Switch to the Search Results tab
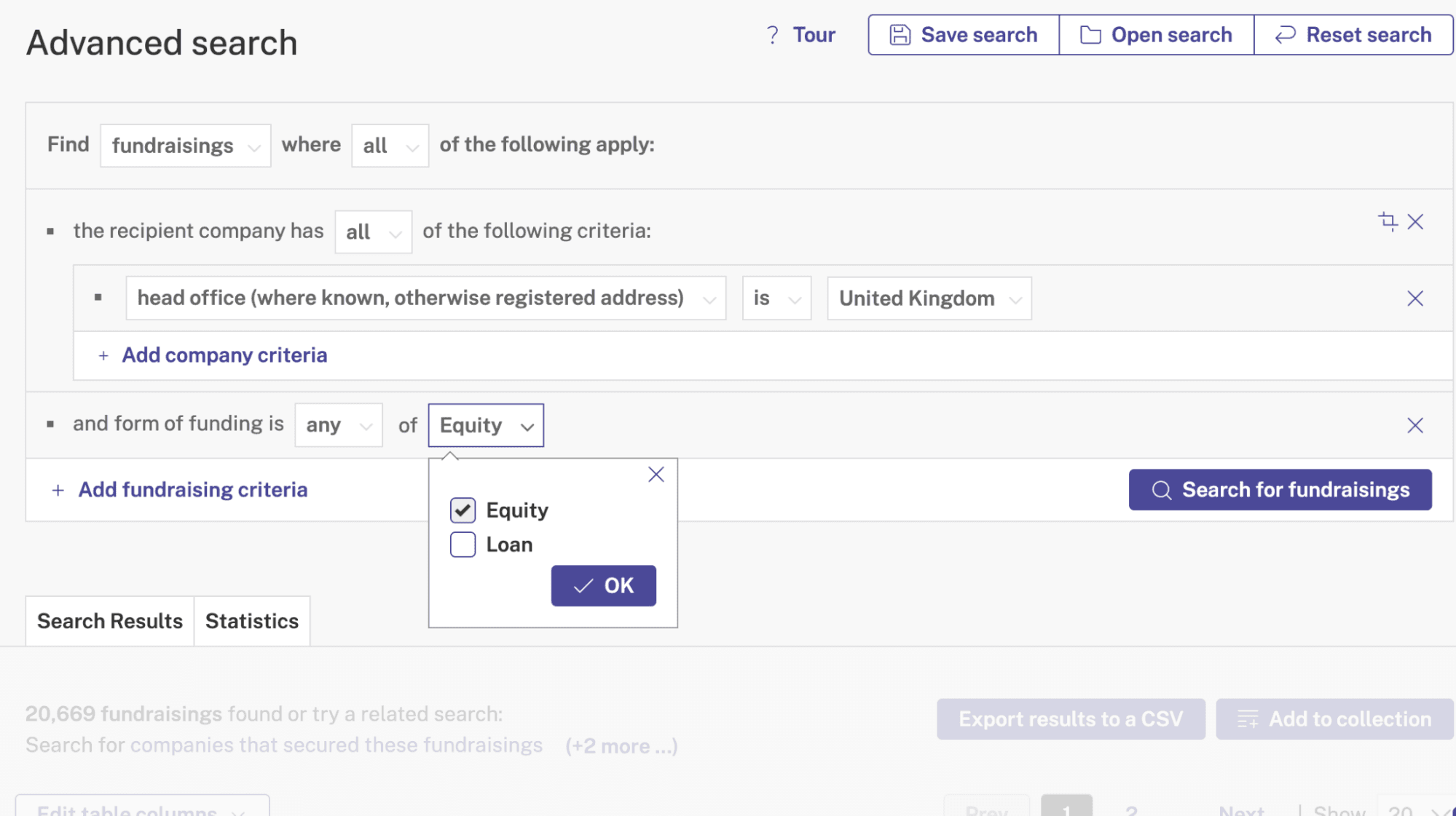Screen dimensions: 1456x816 pyautogui.click(x=110, y=621)
